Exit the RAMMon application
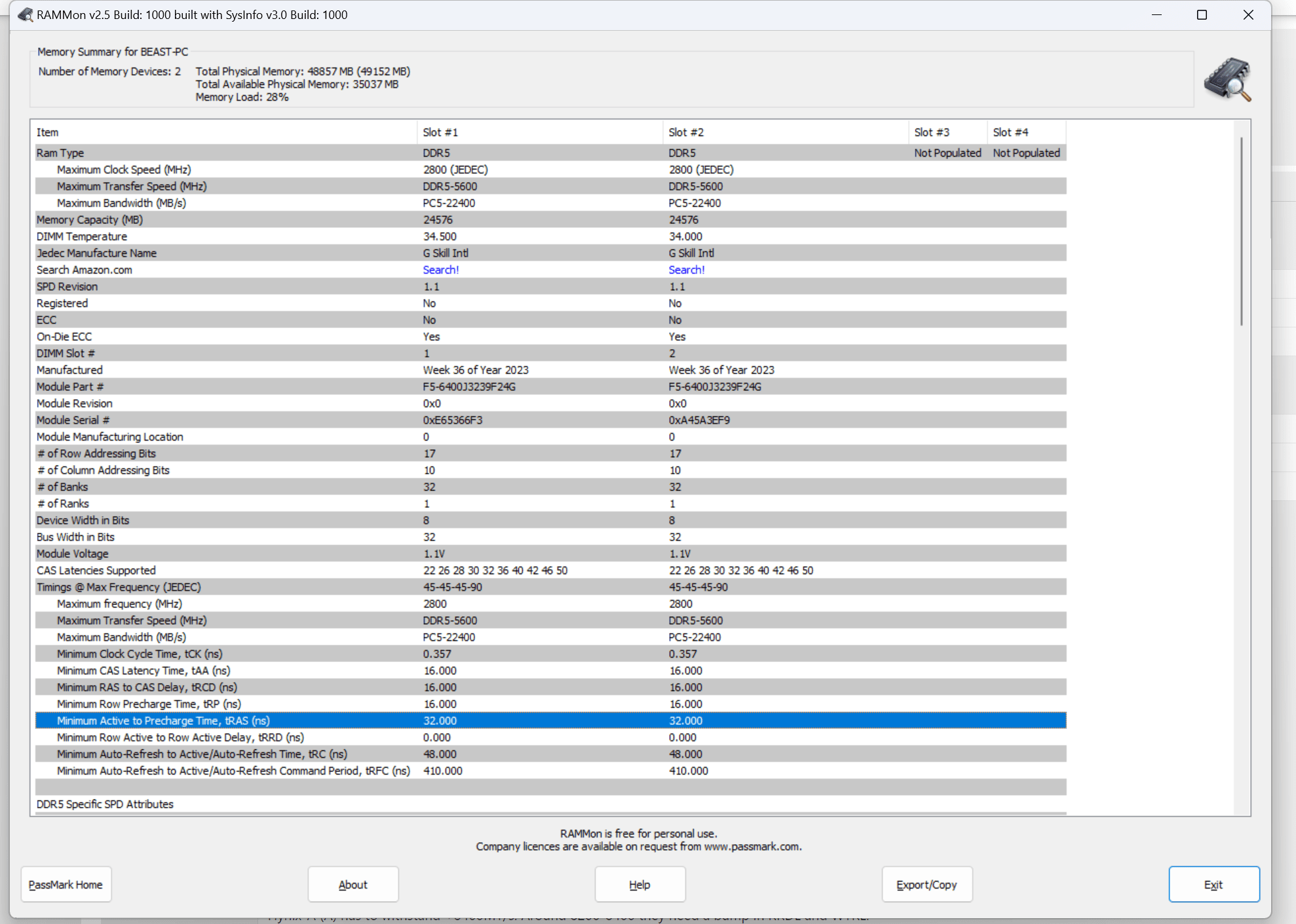1296x924 pixels. click(x=1213, y=884)
